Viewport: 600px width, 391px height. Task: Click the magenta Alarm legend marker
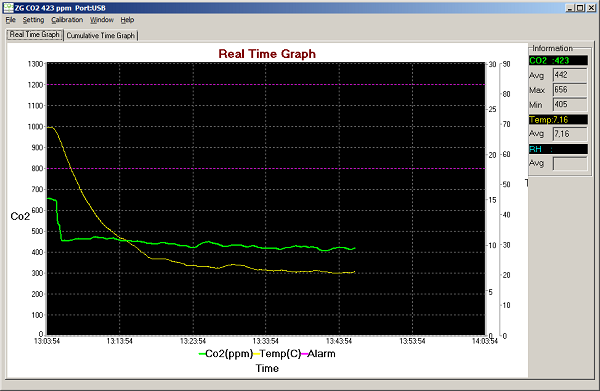point(304,354)
